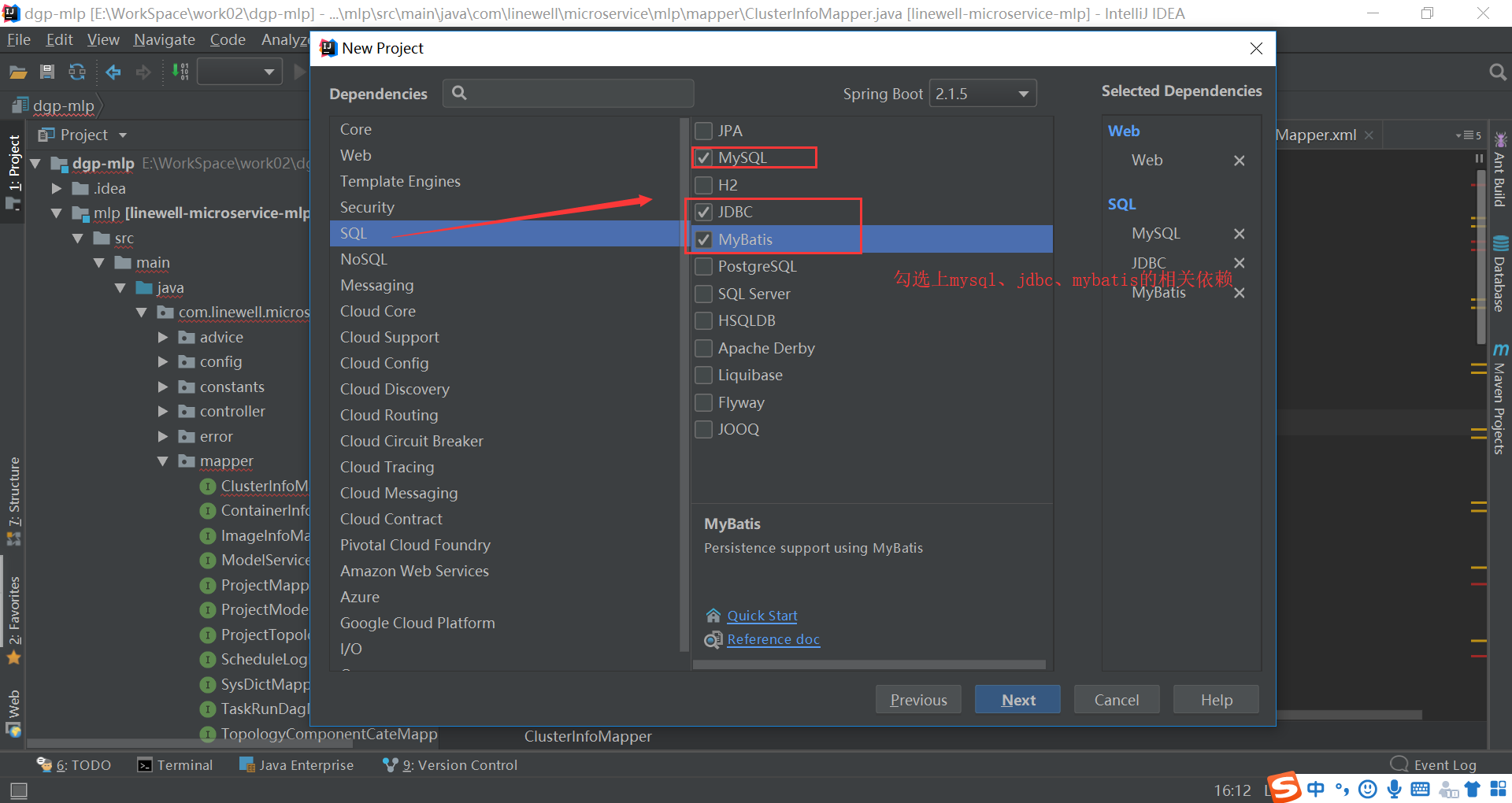Open the MyBatis Reference doc link
Screen dimensions: 1512x803
(x=773, y=639)
